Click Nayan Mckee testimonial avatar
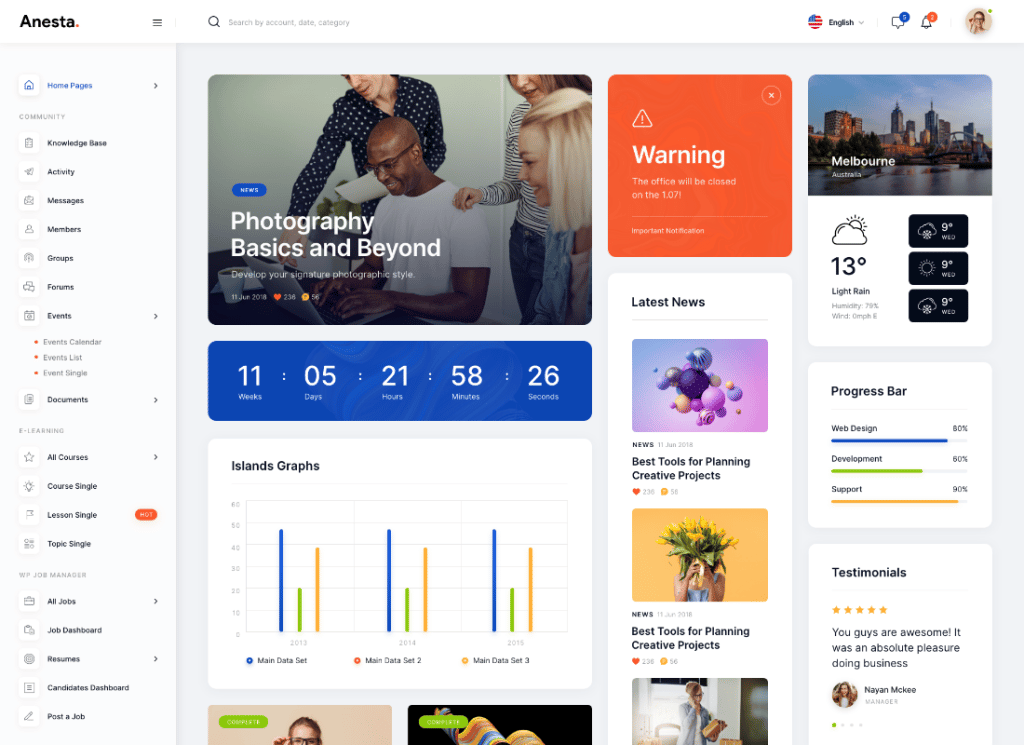The image size is (1024, 745). point(844,695)
